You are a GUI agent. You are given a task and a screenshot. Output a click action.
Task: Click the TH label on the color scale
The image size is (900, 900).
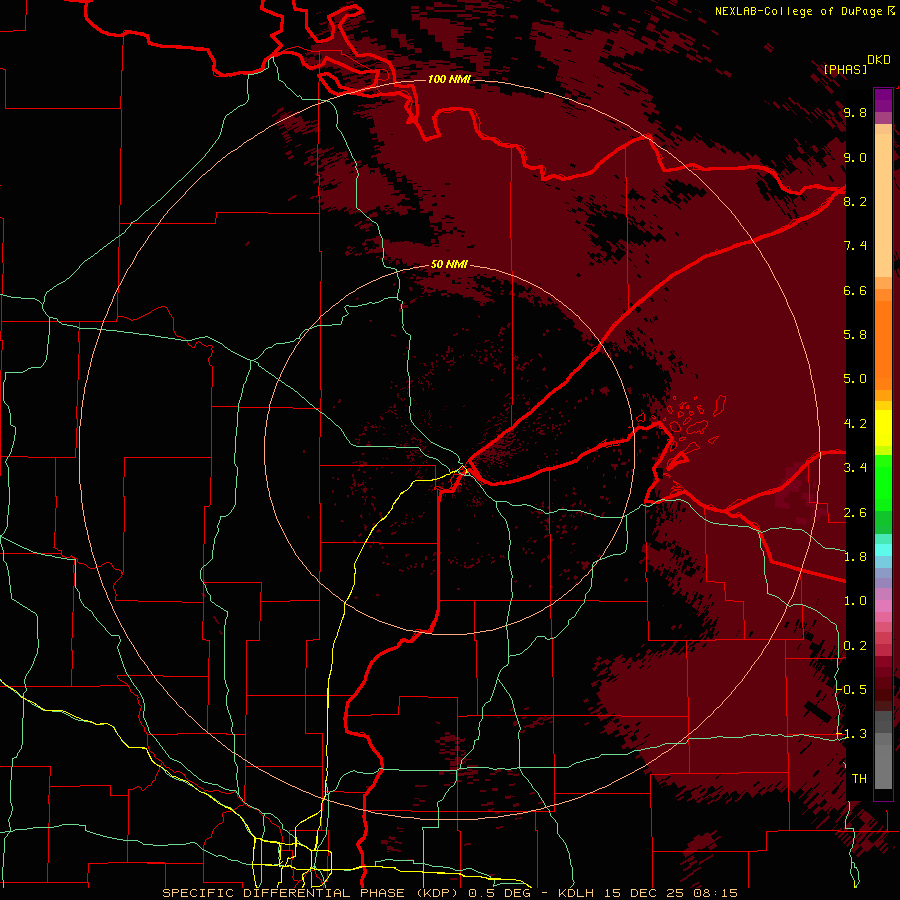pyautogui.click(x=859, y=779)
